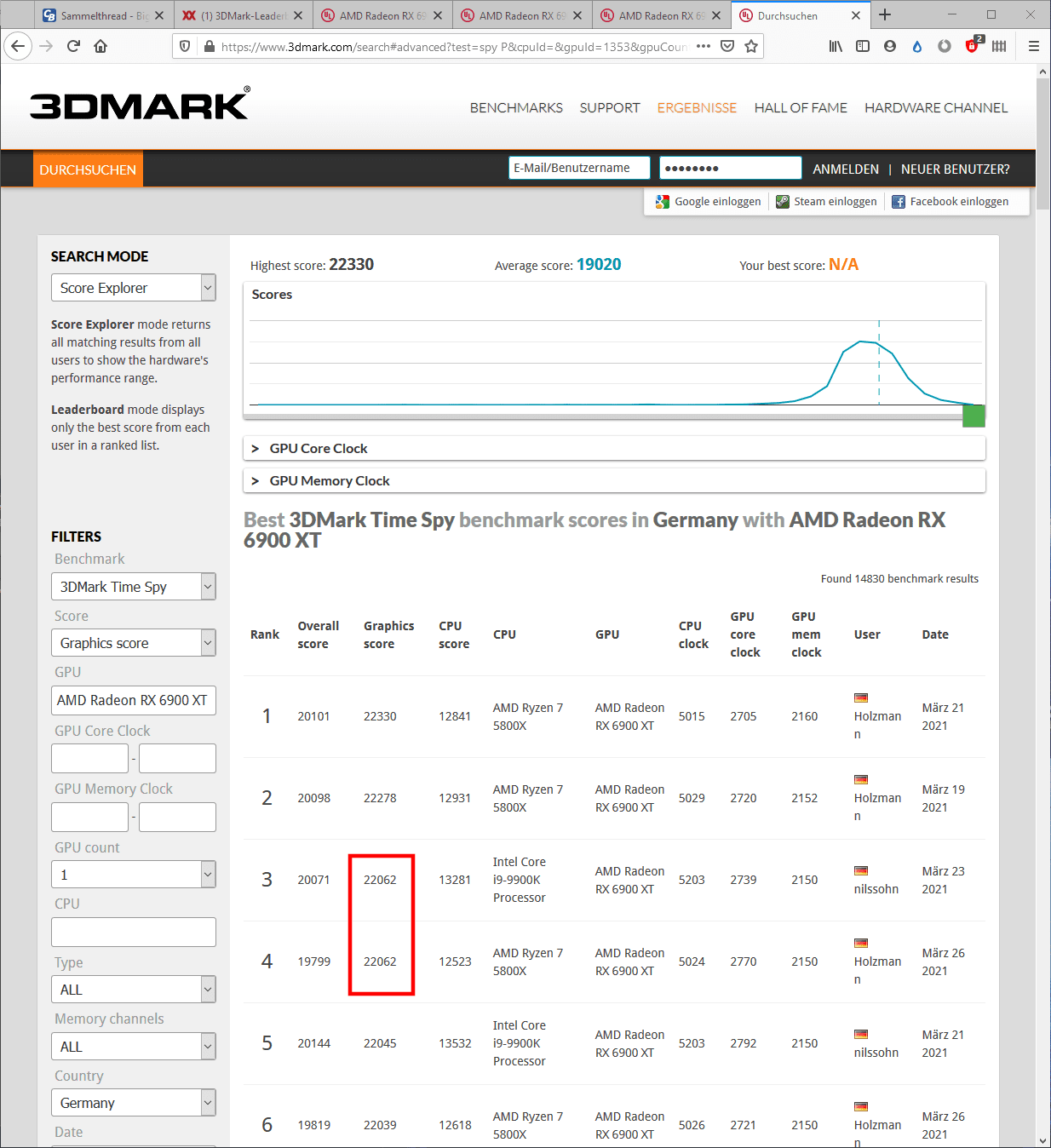Open the ERGEBNISSE menu
This screenshot has width=1051, height=1148.
pyautogui.click(x=697, y=107)
